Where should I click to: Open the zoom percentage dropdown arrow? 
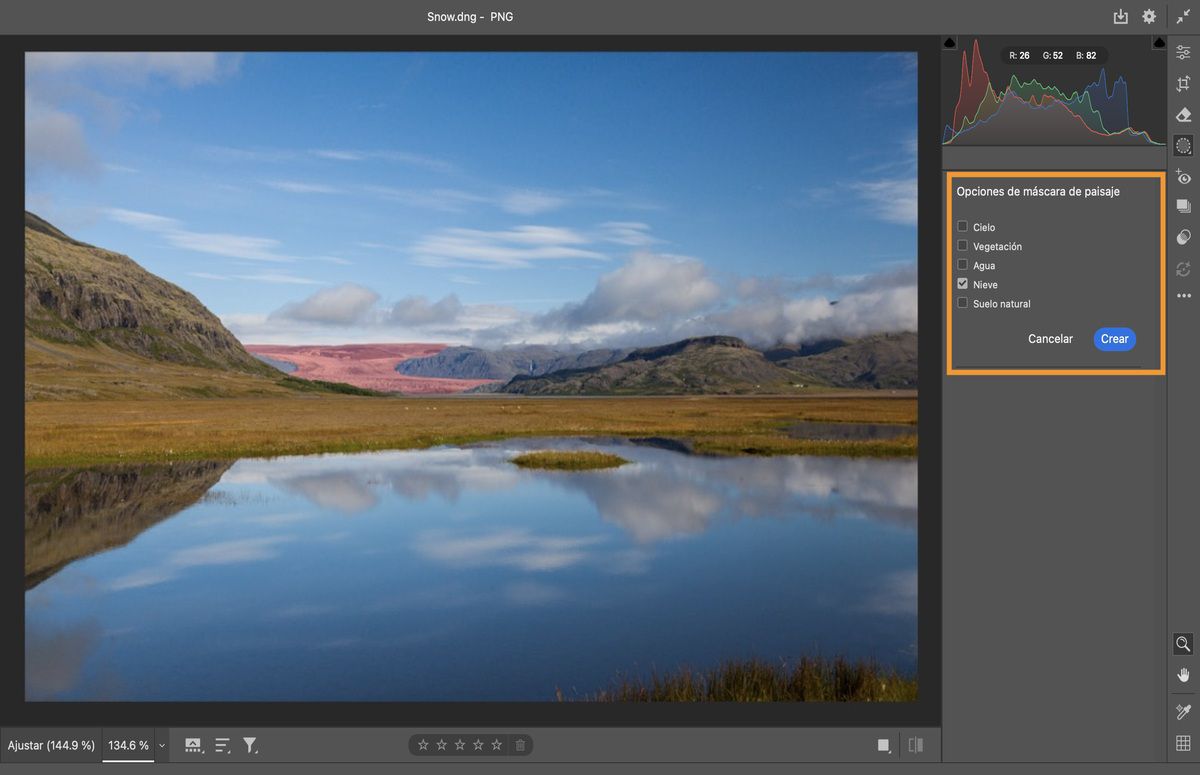pos(162,745)
